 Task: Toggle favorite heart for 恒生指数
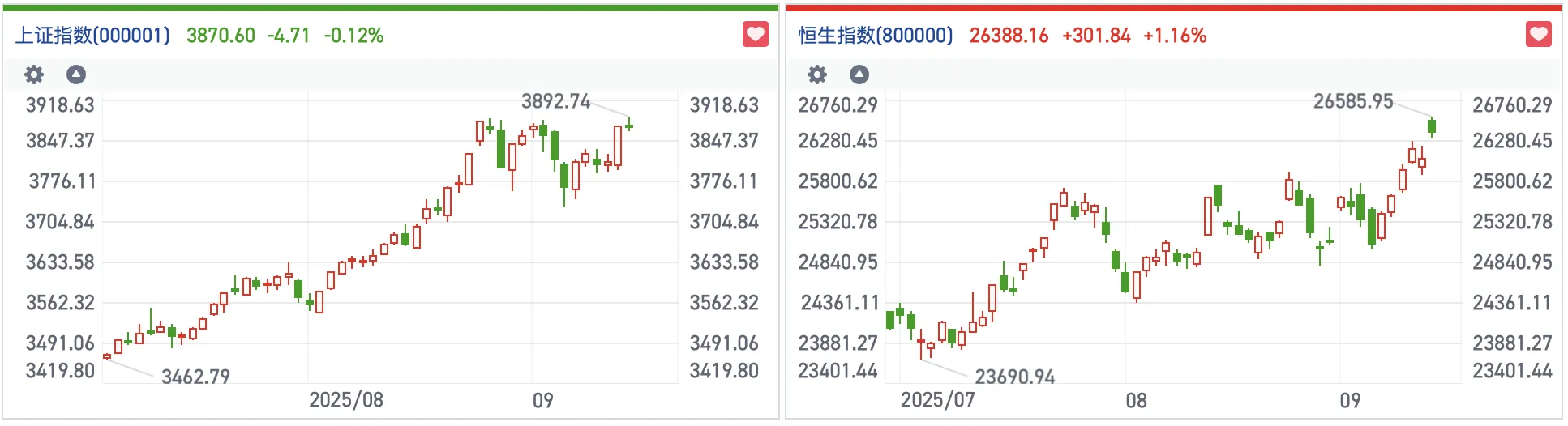pyautogui.click(x=1539, y=35)
